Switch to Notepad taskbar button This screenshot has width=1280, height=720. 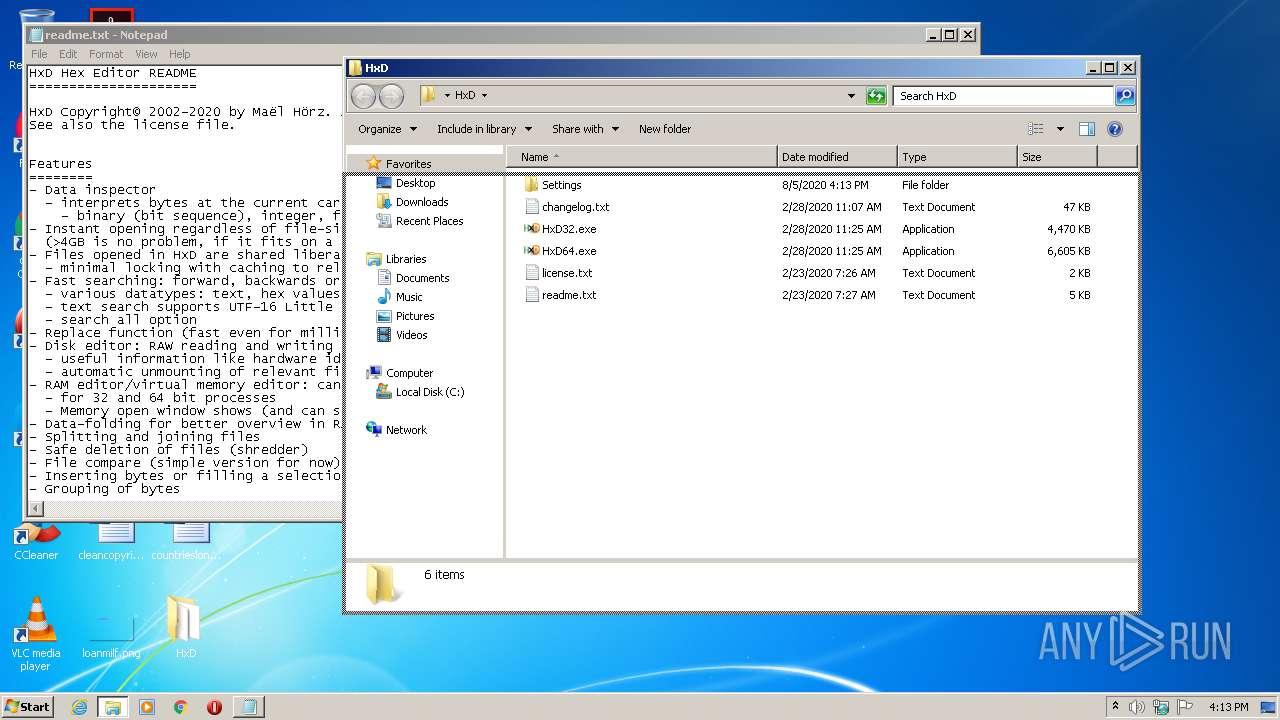pos(248,707)
